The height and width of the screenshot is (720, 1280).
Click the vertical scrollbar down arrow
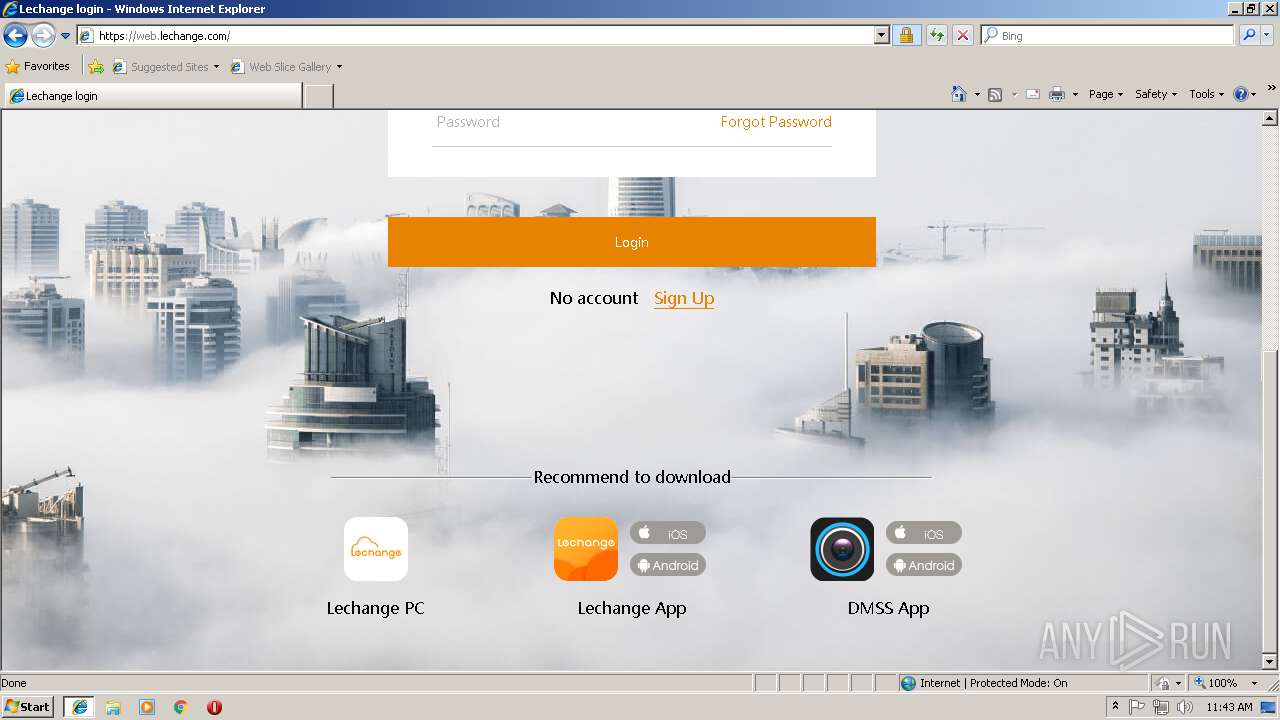point(1270,661)
